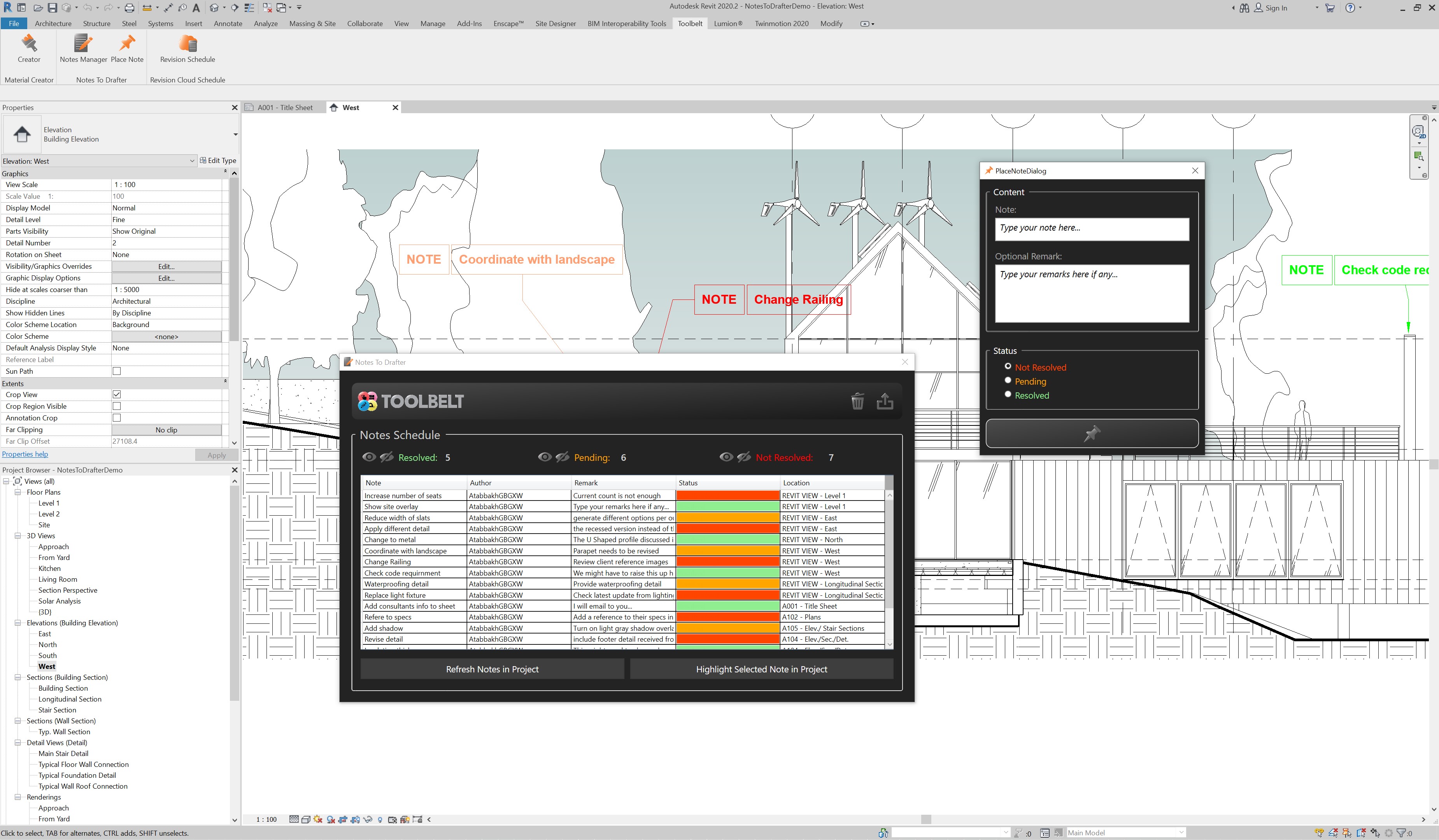Screen dimensions: 1439x840
Task: Collapse the Elevations (Building Elevation) node
Action: pyautogui.click(x=18, y=623)
